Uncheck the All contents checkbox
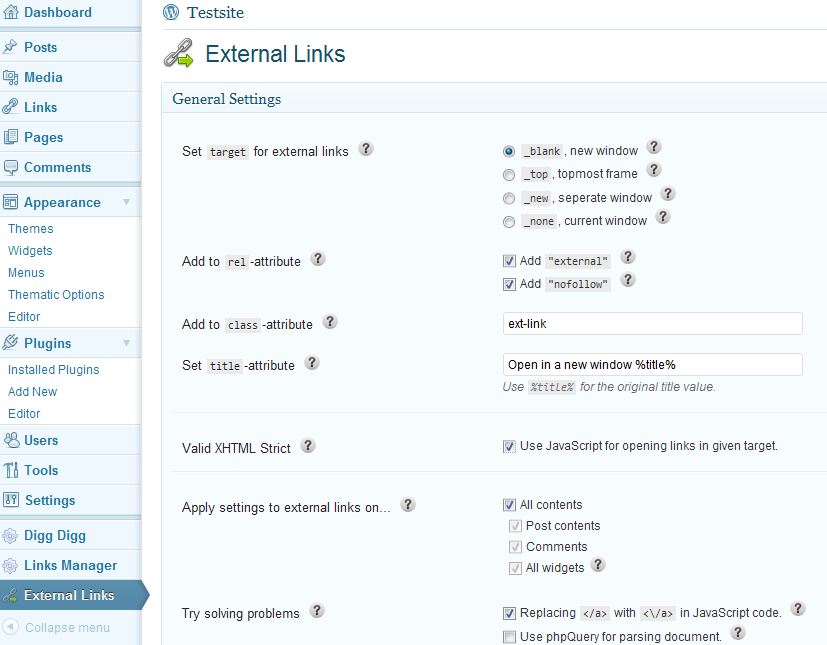This screenshot has height=645, width=827. click(509, 505)
